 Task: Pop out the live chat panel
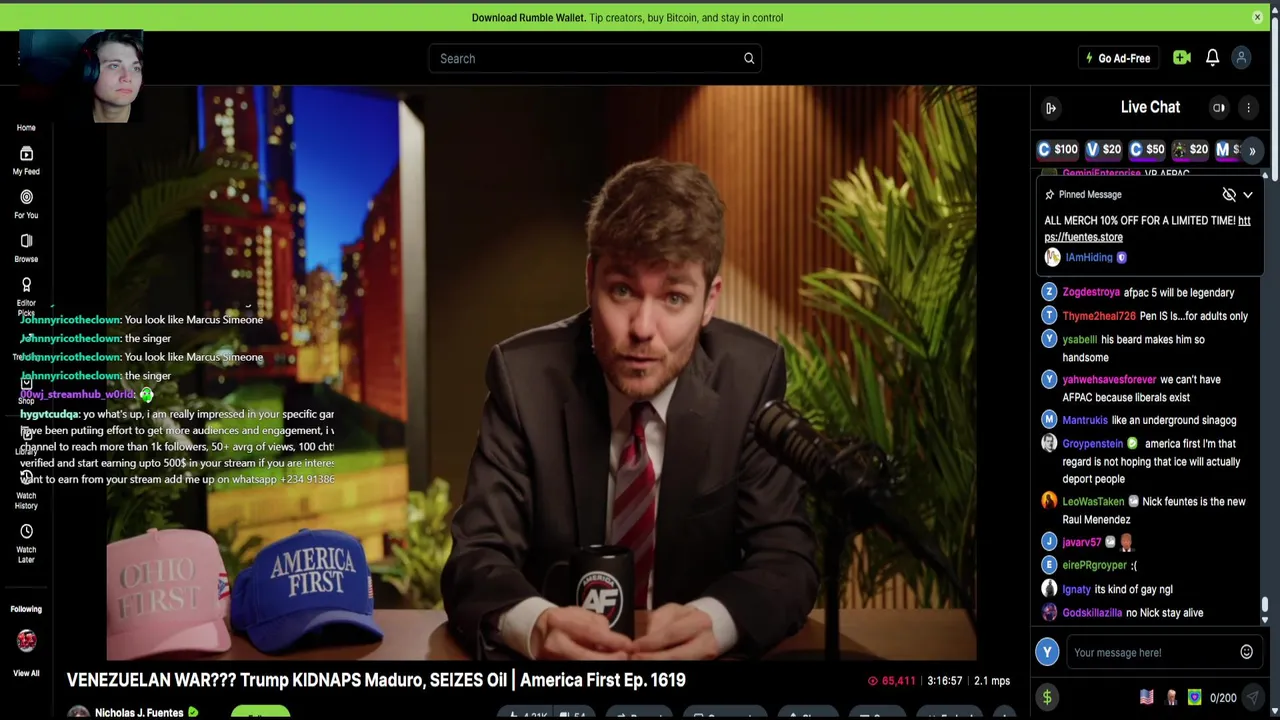[1051, 108]
